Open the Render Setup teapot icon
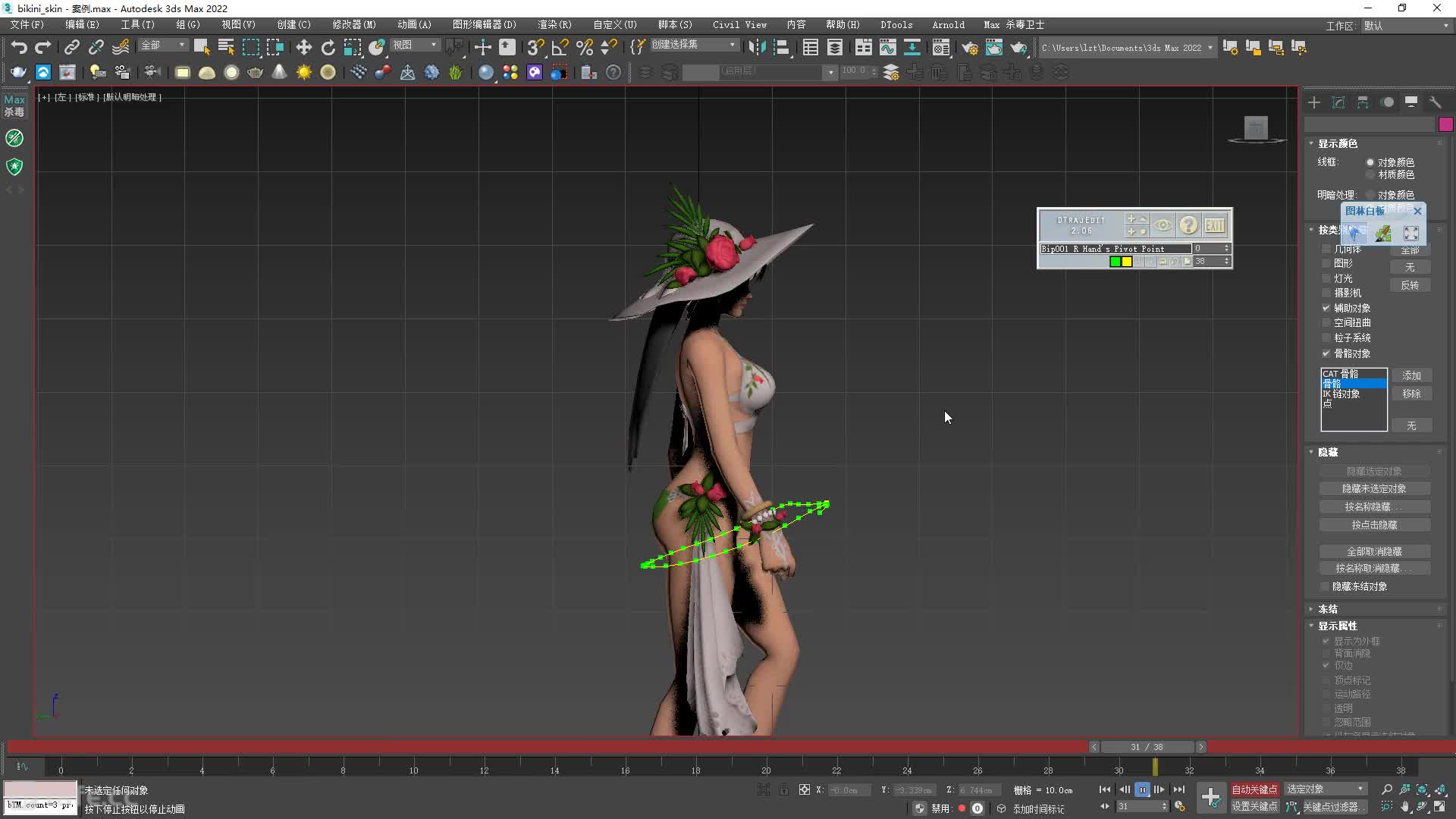 [x=969, y=47]
